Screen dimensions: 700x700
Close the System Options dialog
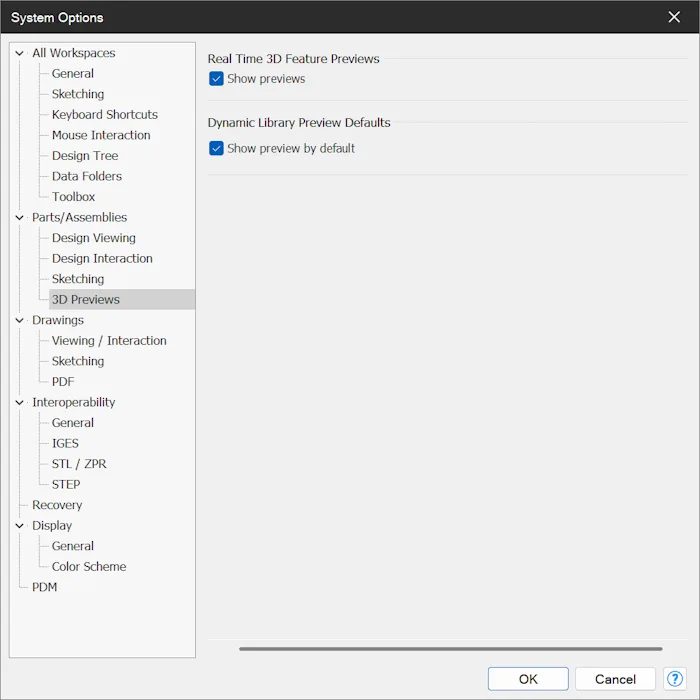pyautogui.click(x=674, y=17)
